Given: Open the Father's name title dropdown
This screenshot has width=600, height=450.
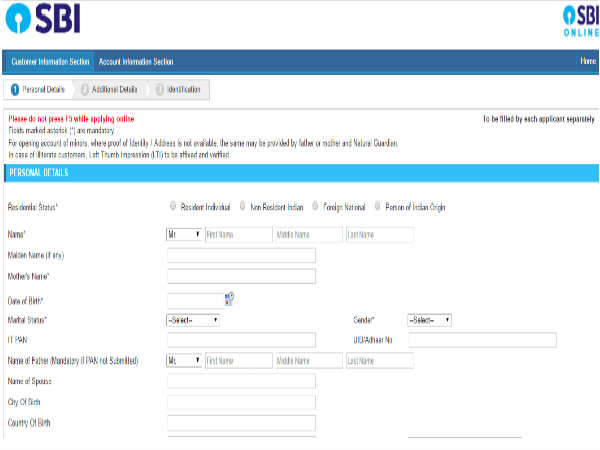Looking at the screenshot, I should coord(184,361).
